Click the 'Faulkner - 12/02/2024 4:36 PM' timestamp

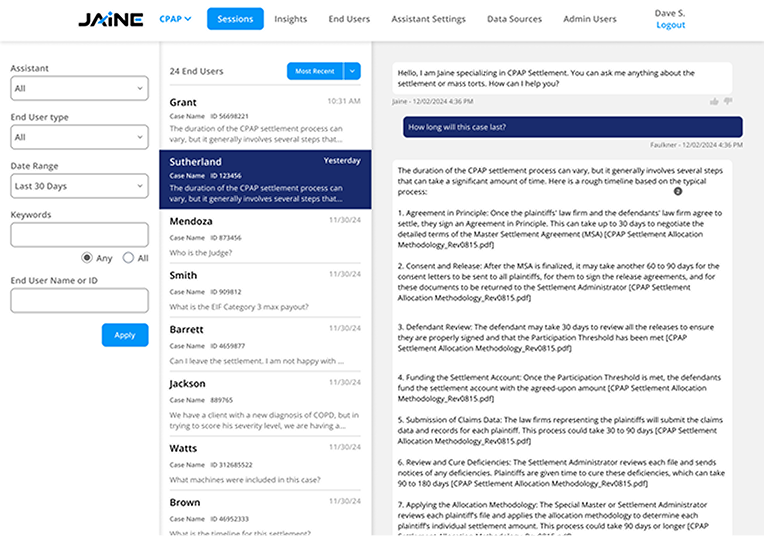[x=696, y=145]
